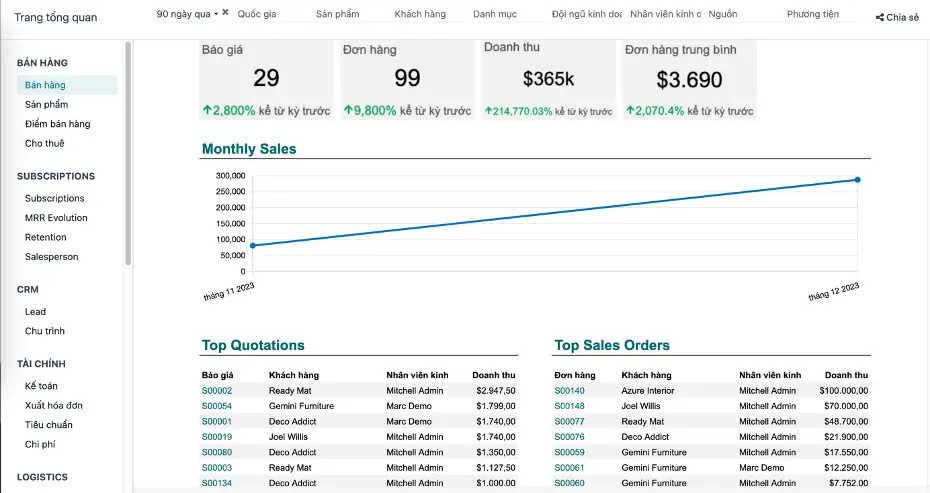This screenshot has width=930, height=493.
Task: Click the Báo giá KPI card
Action: (266, 80)
